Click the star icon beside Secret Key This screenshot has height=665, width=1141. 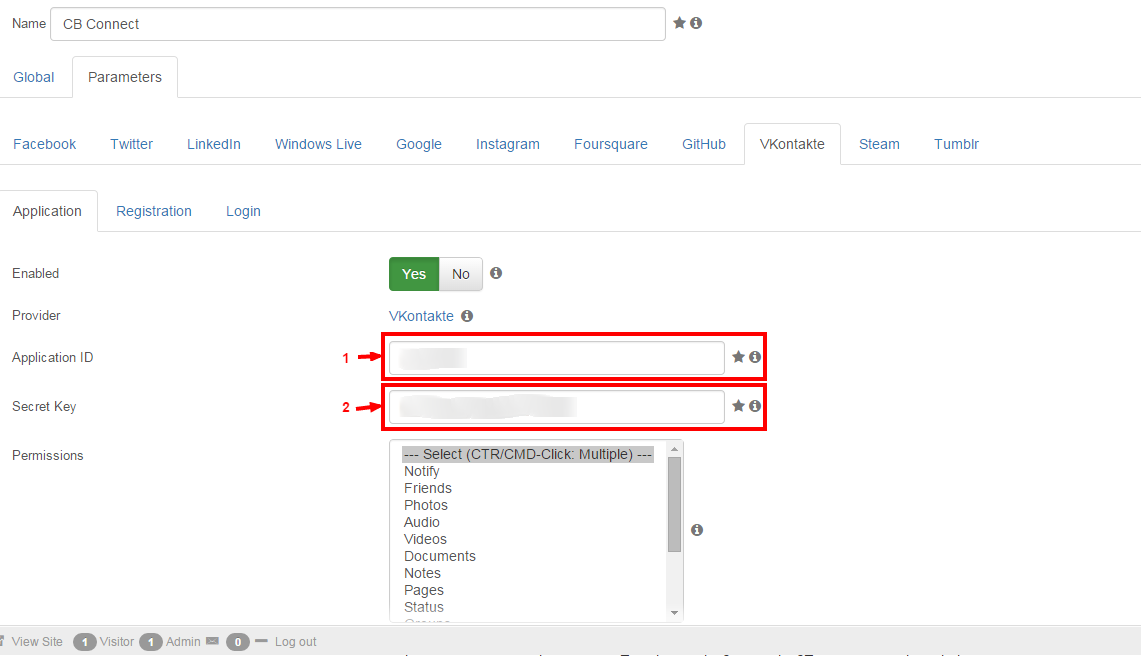pyautogui.click(x=738, y=405)
